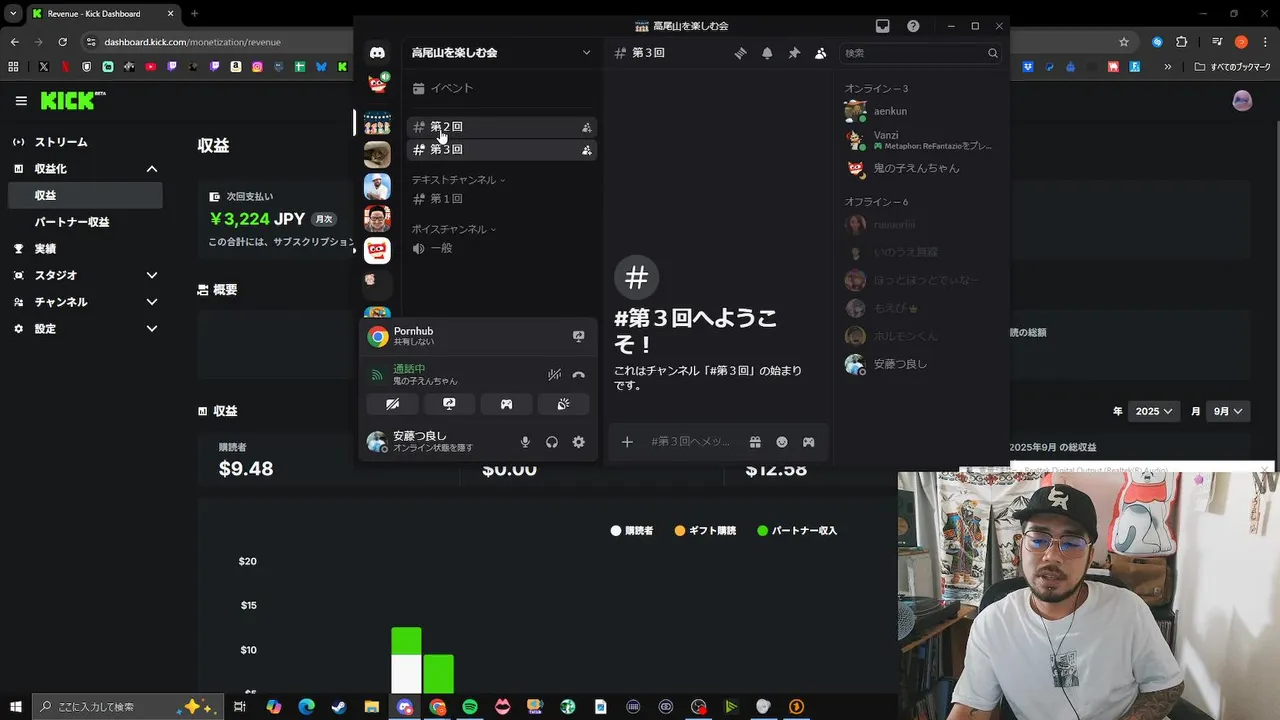Select the 第3回 channel in channel list
The height and width of the screenshot is (720, 1280).
click(501, 150)
